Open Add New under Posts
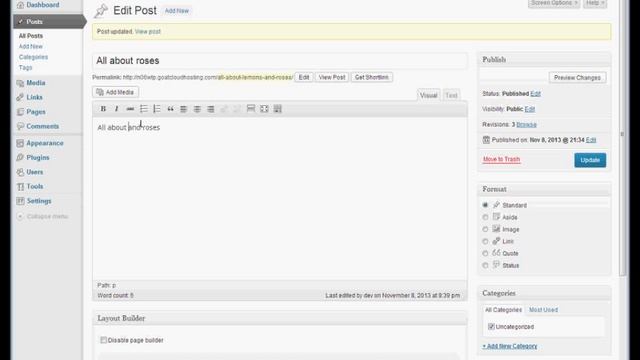 pos(31,47)
